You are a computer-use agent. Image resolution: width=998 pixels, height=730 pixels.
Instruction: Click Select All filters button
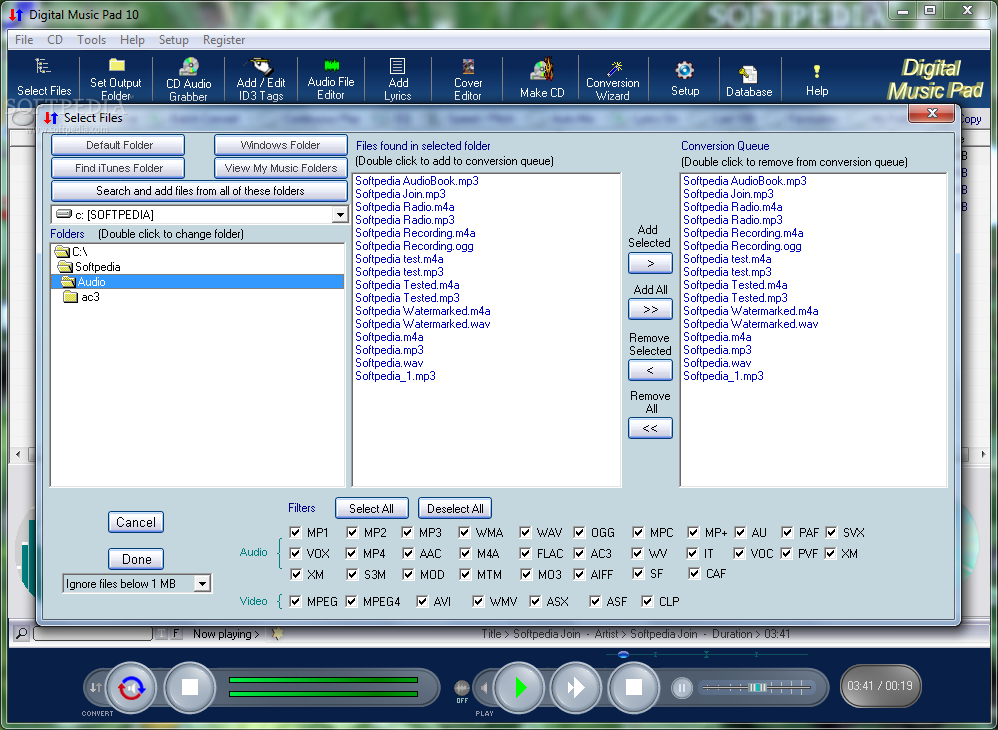[372, 509]
